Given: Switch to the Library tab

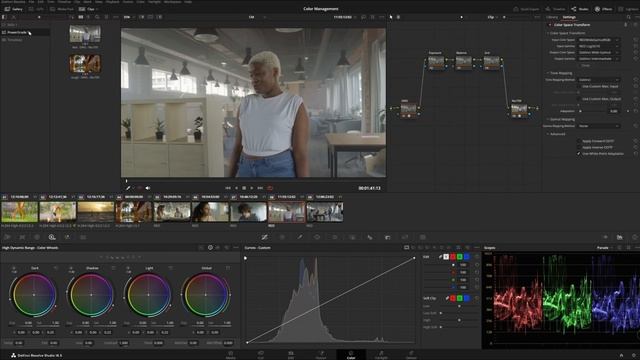Looking at the screenshot, I should tap(552, 17).
